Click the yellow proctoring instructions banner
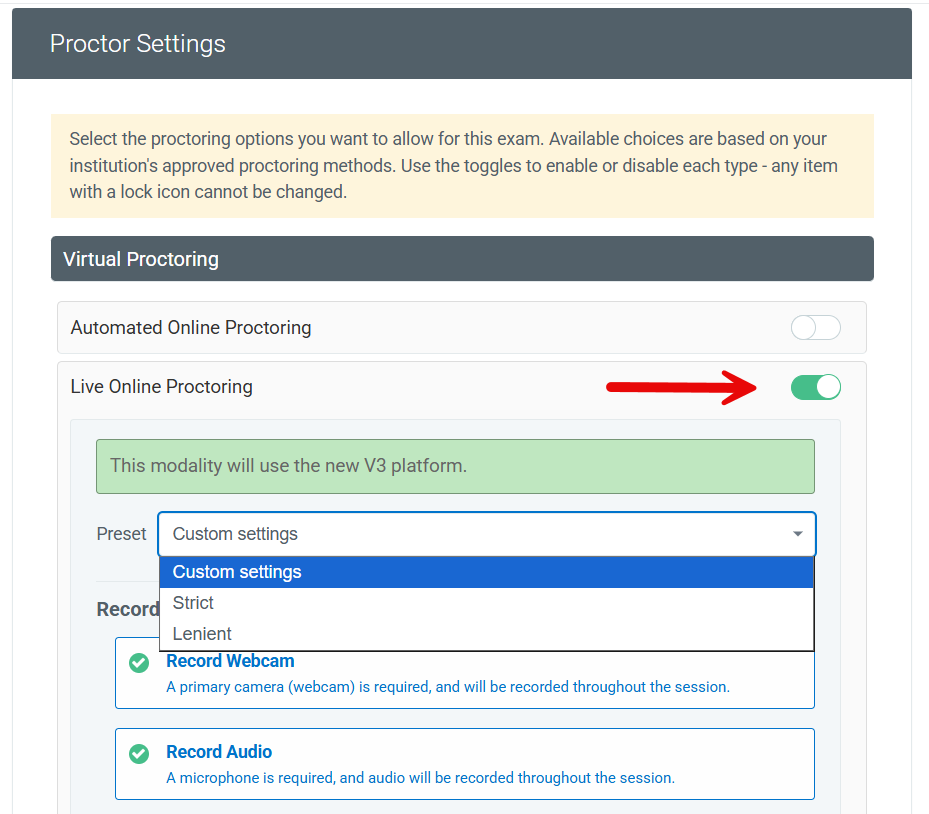 click(462, 165)
